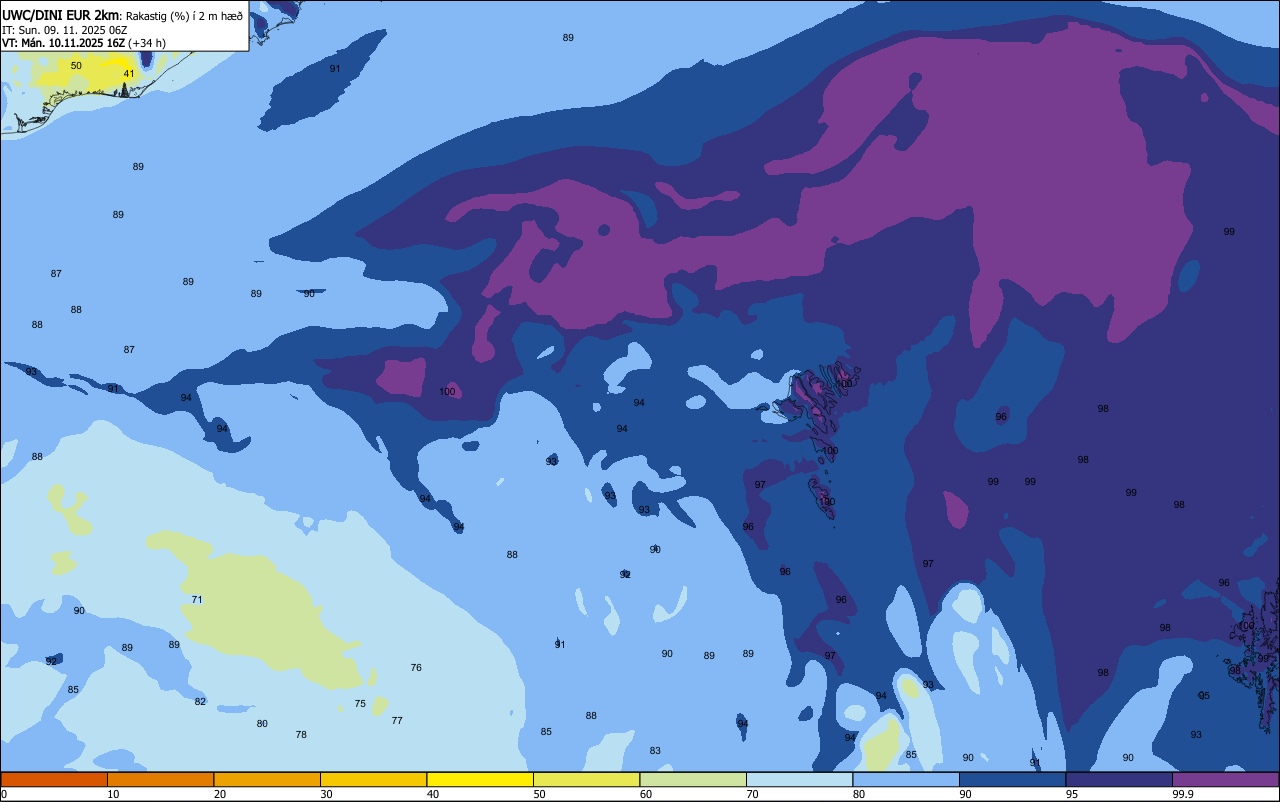Click the humidity value '78' on the map

[x=301, y=735]
